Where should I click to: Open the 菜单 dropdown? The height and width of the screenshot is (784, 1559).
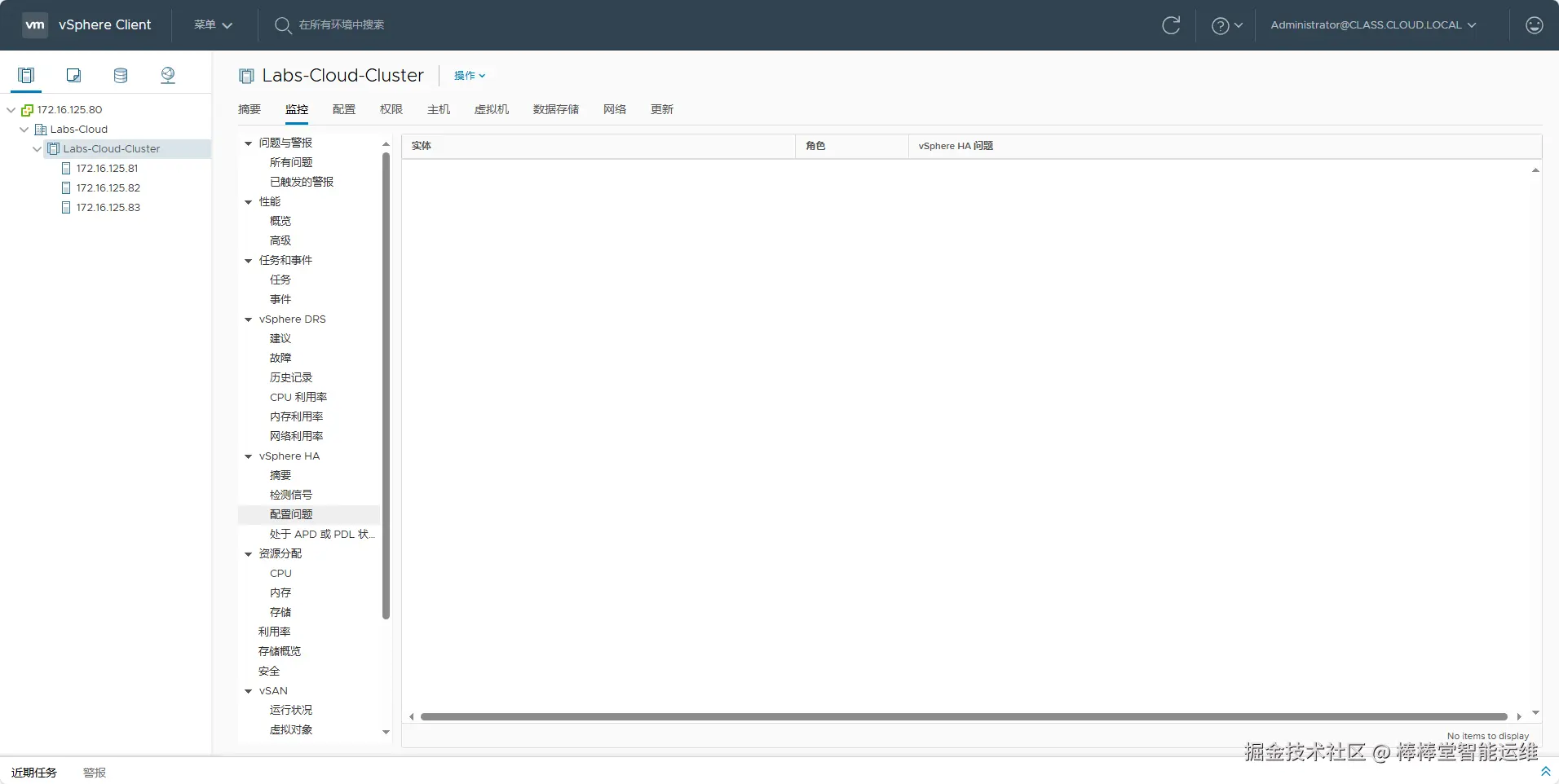pos(214,25)
